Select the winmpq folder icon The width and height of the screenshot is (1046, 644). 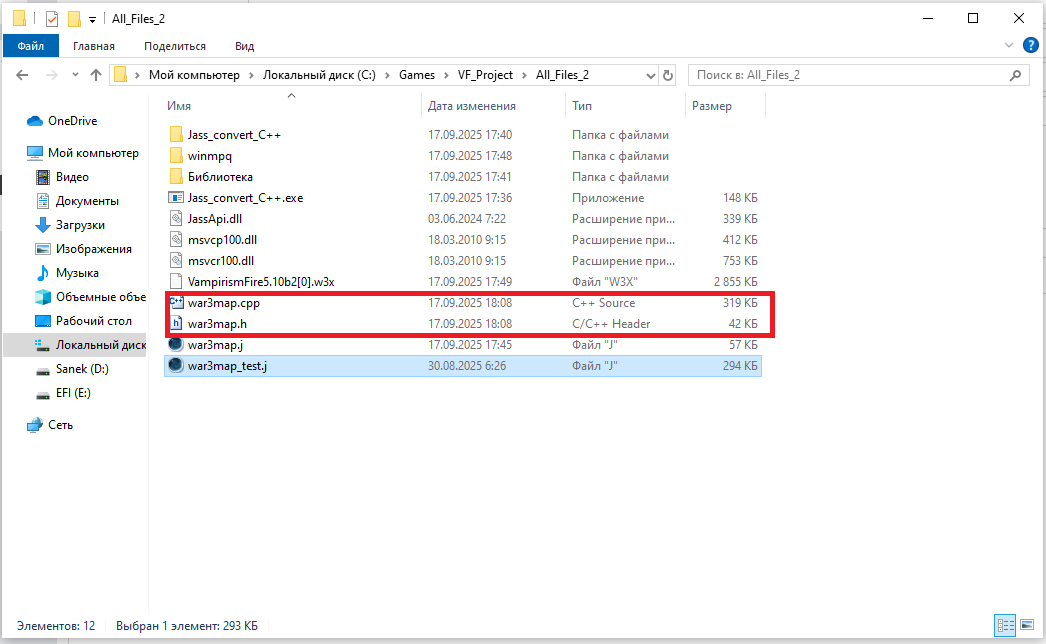[x=175, y=155]
